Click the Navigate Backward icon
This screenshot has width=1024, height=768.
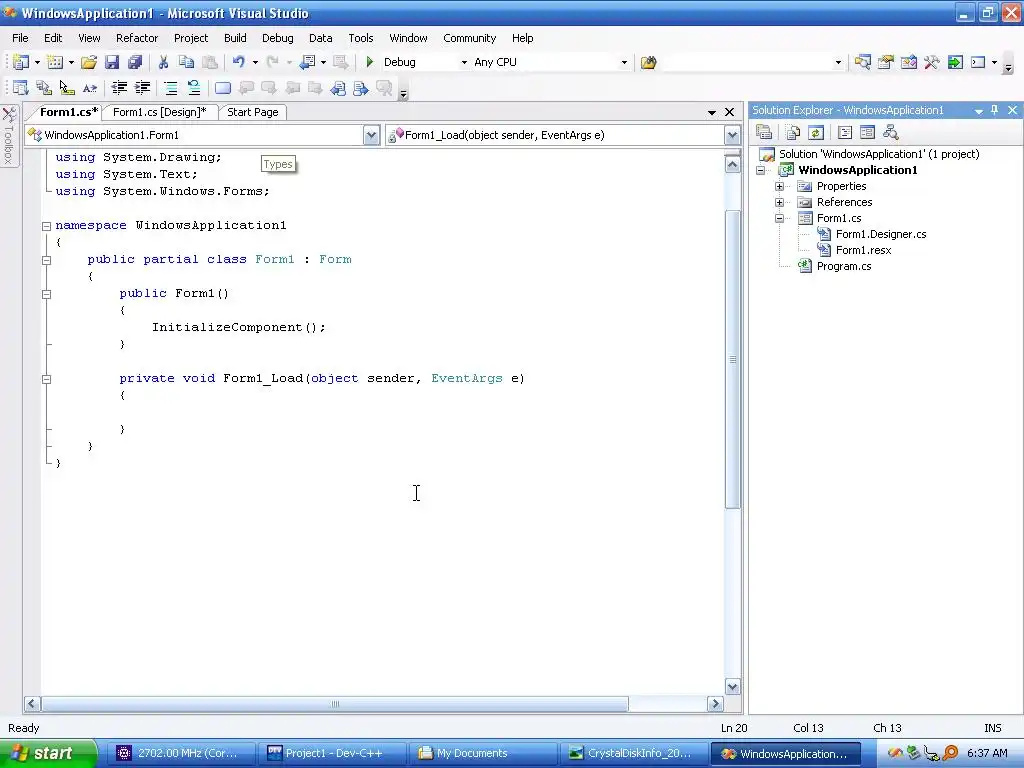[x=307, y=62]
